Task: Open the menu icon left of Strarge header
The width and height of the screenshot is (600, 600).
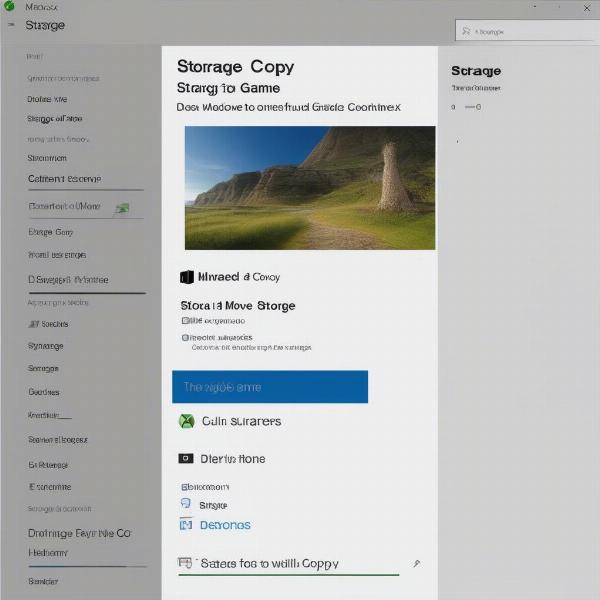Action: (x=11, y=25)
